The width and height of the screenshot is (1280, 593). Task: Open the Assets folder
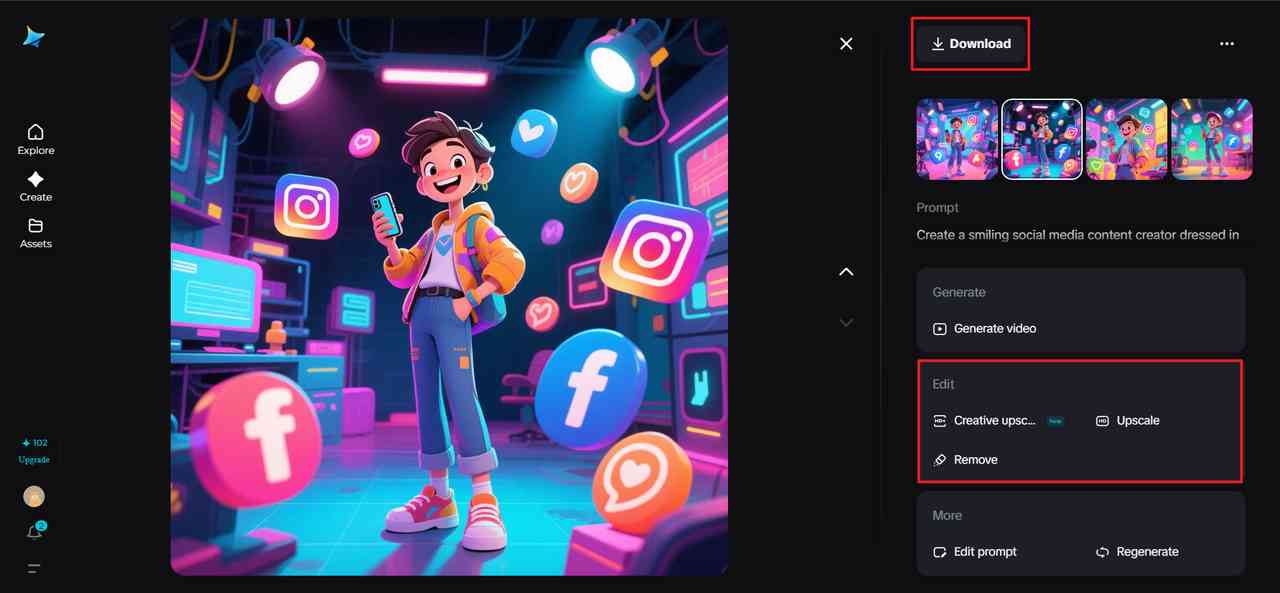tap(35, 232)
